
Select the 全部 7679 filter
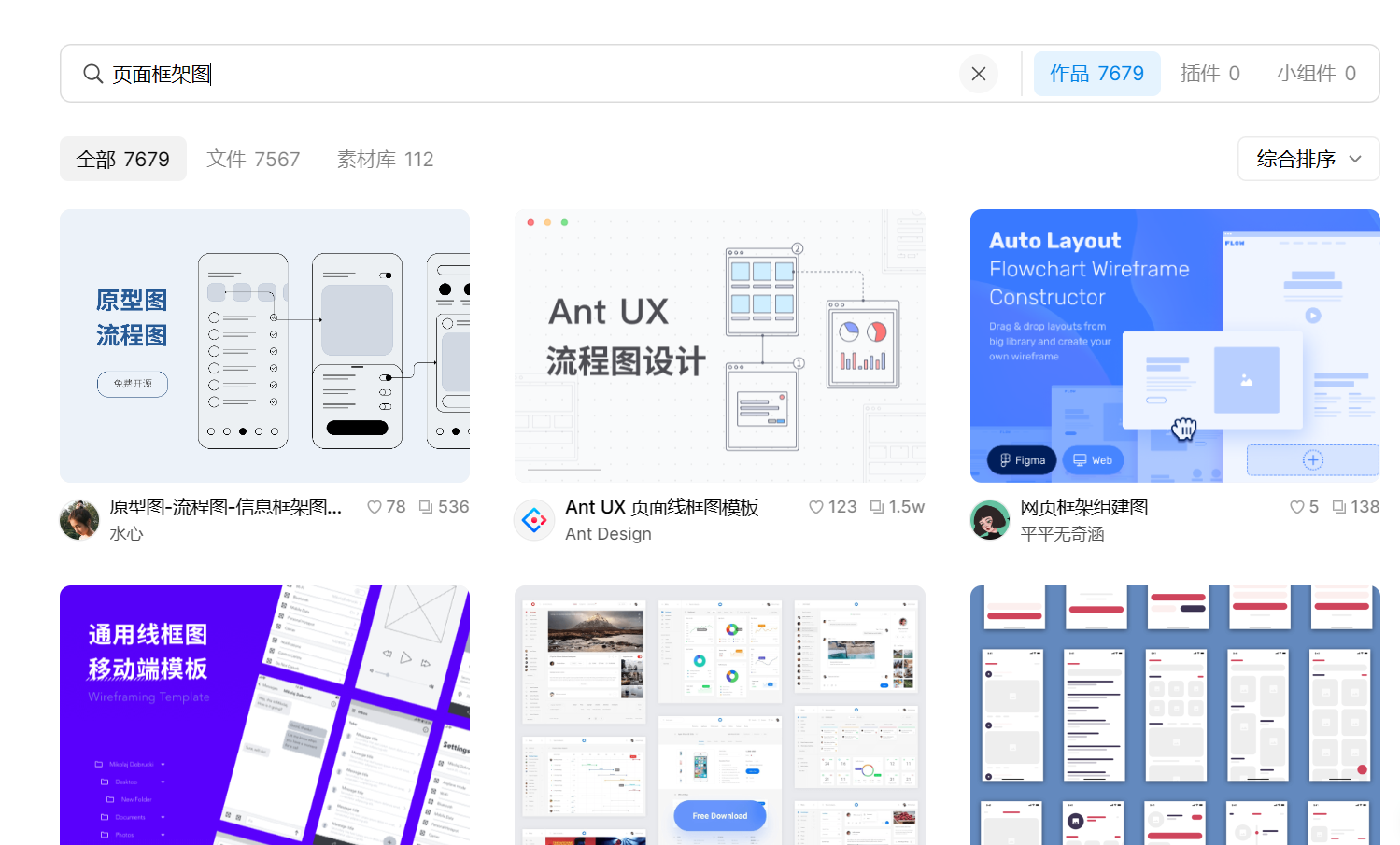(123, 160)
